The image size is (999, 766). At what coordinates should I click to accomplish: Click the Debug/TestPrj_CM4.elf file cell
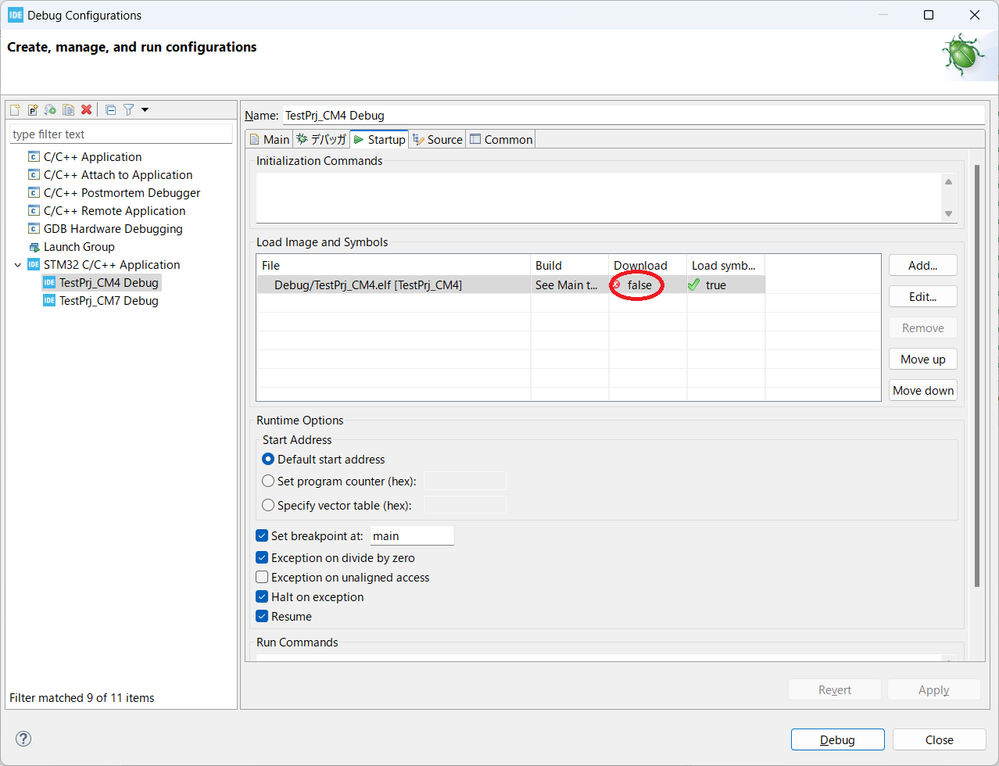[x=393, y=285]
